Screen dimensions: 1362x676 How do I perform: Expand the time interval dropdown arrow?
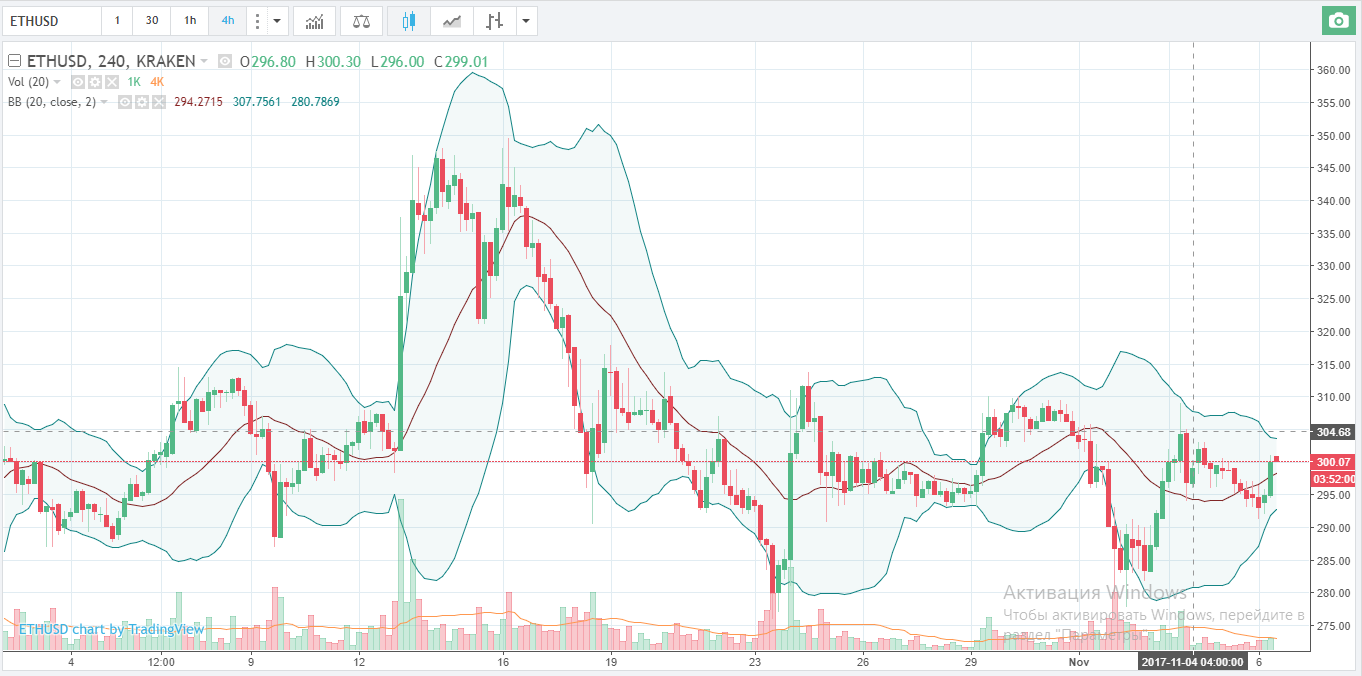(277, 21)
